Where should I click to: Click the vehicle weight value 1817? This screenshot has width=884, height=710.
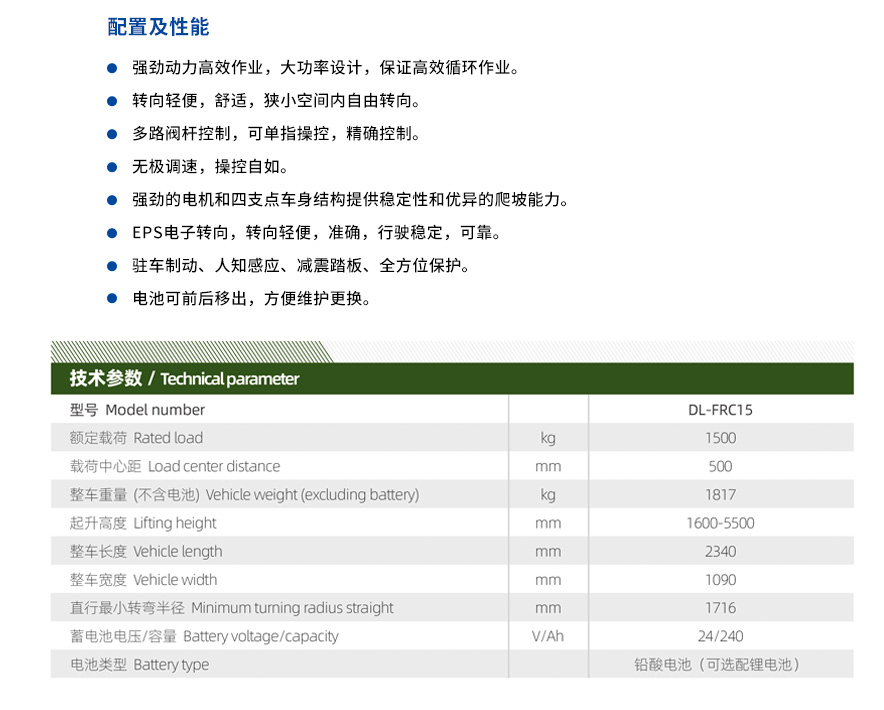[x=721, y=494]
